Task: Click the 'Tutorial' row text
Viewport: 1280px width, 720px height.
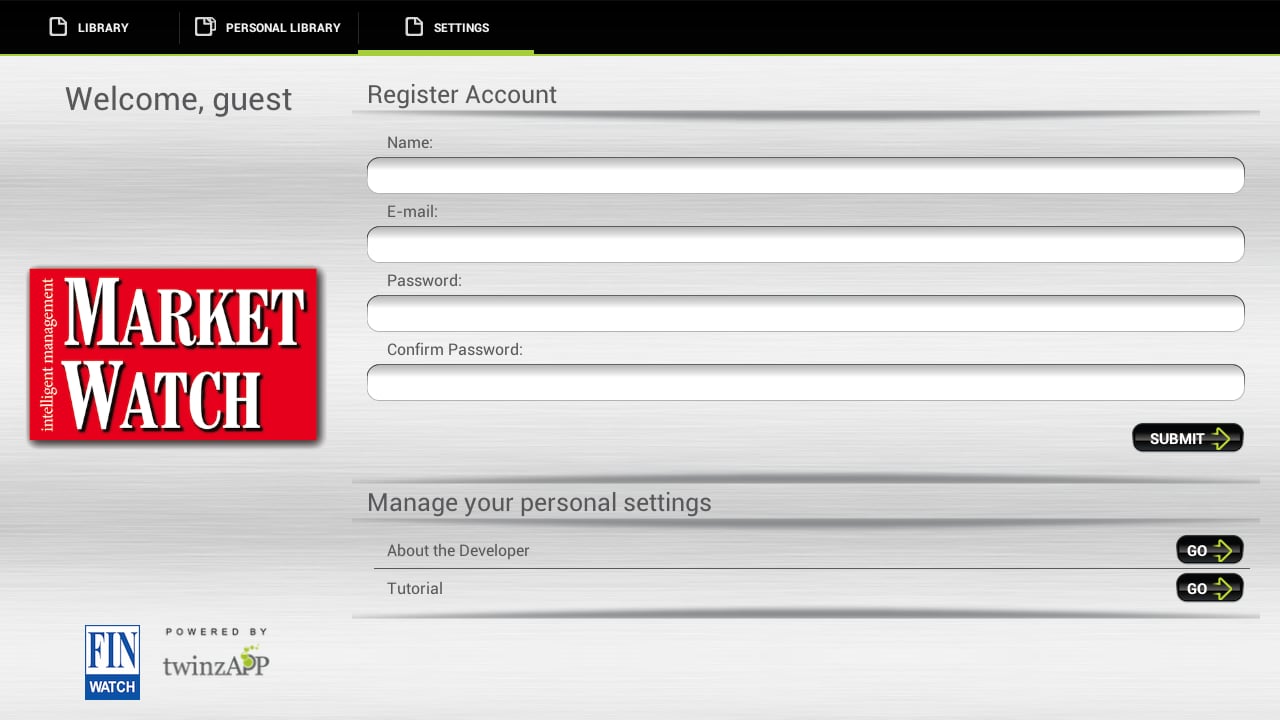Action: coord(415,588)
